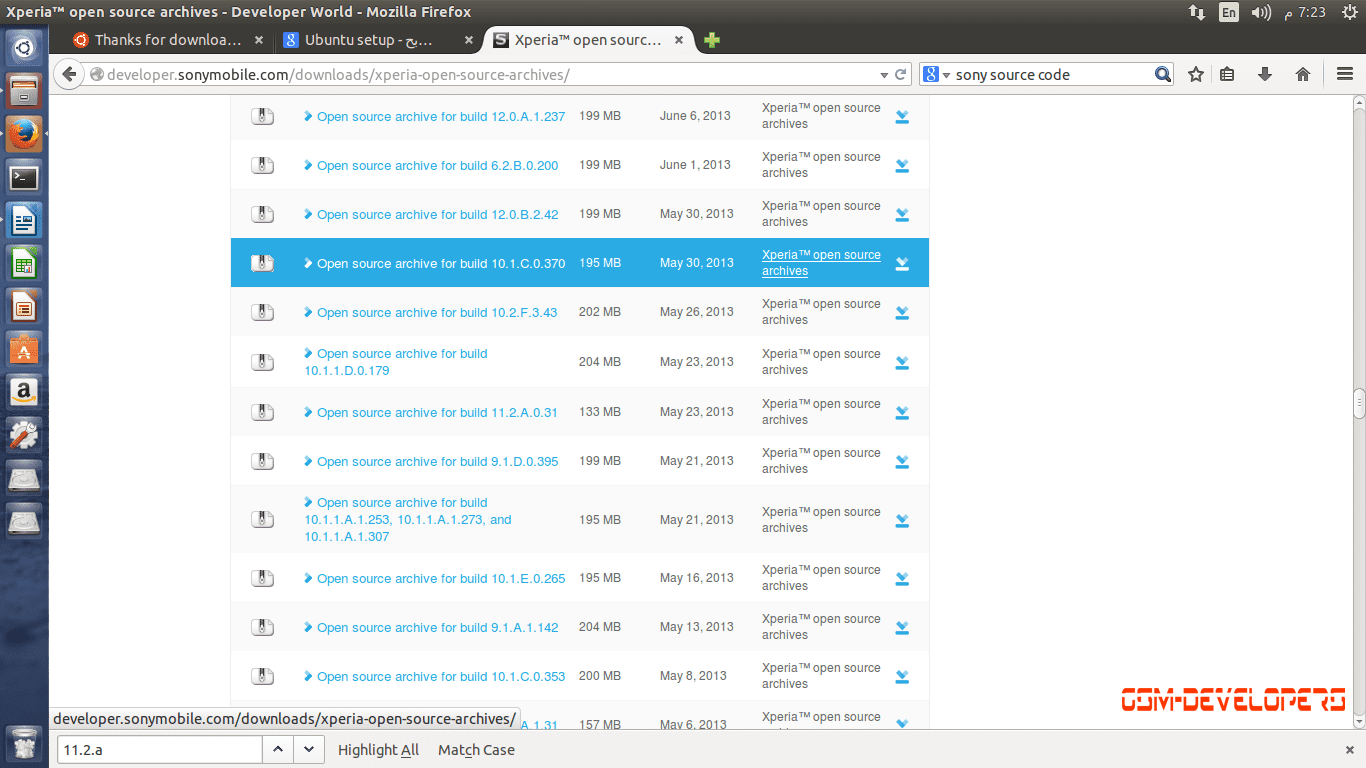1366x768 pixels.
Task: Open link for build 10.1.C.0.370
Action: [x=441, y=263]
